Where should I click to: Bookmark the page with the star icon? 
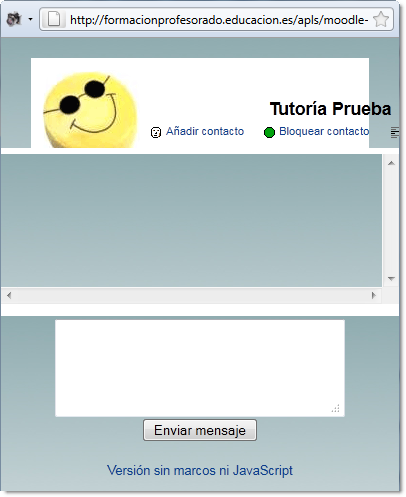[x=381, y=19]
